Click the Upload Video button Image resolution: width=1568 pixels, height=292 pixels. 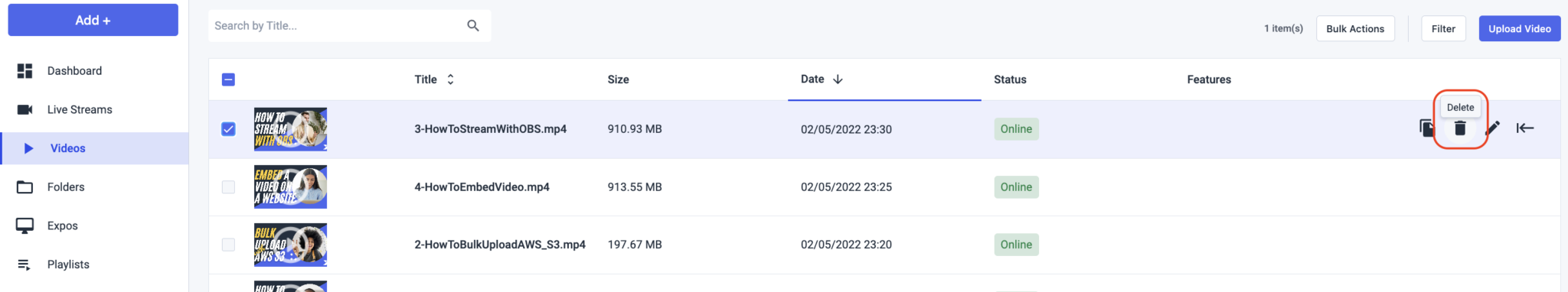coord(1519,28)
